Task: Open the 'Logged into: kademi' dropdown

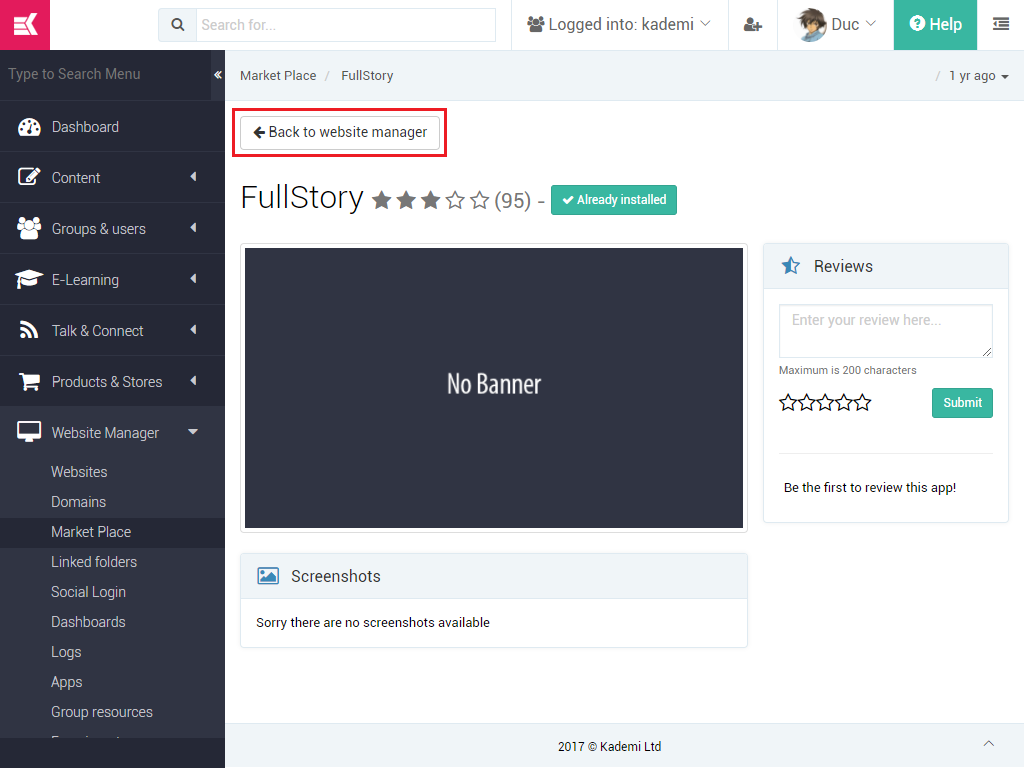Action: (x=619, y=25)
